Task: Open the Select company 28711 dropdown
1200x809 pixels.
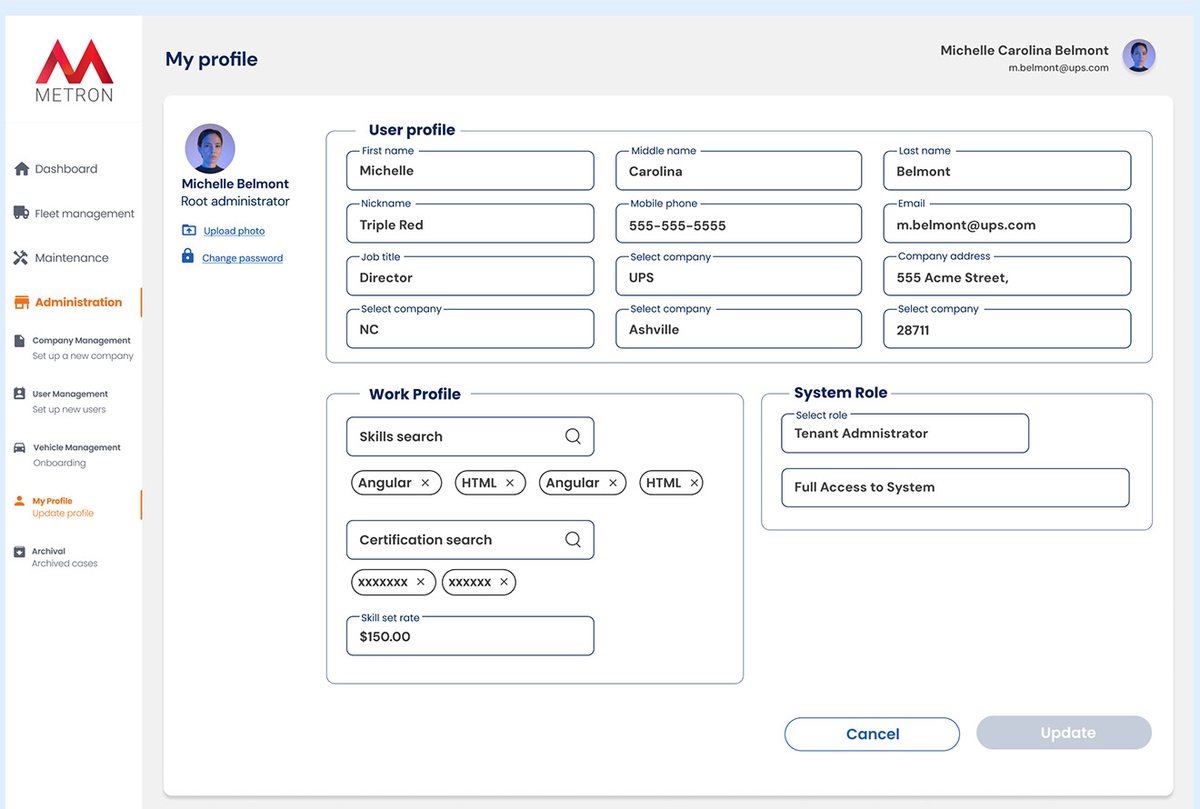Action: coord(1007,329)
